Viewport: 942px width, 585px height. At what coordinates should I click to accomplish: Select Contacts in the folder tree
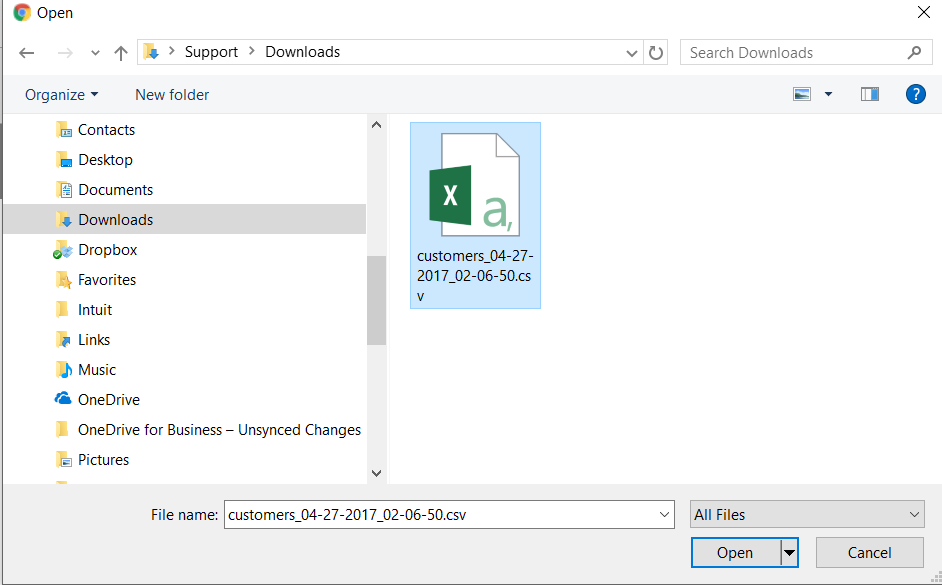(106, 130)
